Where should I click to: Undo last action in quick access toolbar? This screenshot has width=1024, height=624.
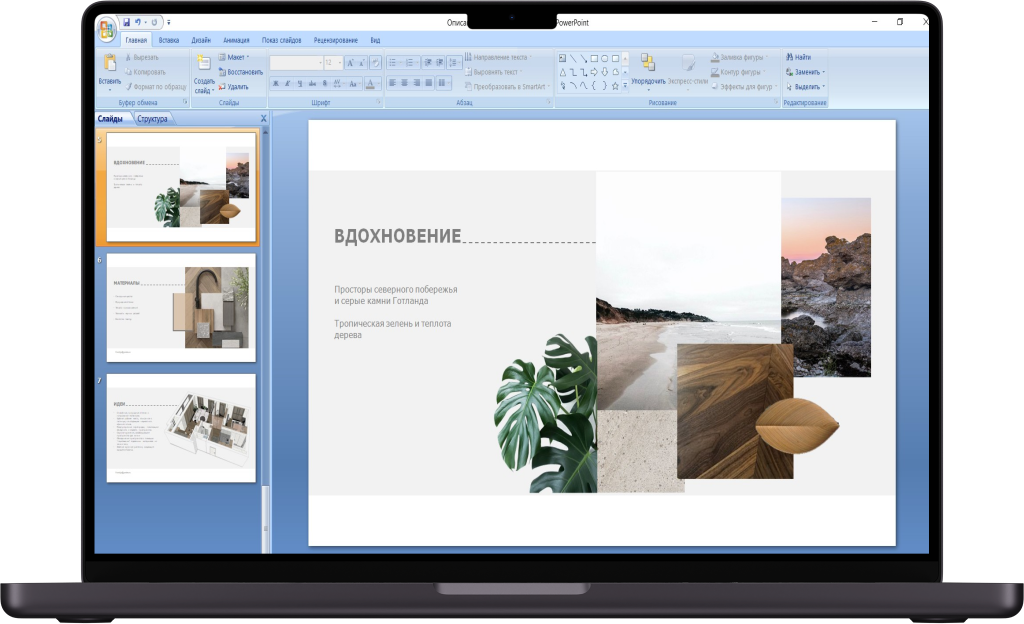tap(138, 22)
